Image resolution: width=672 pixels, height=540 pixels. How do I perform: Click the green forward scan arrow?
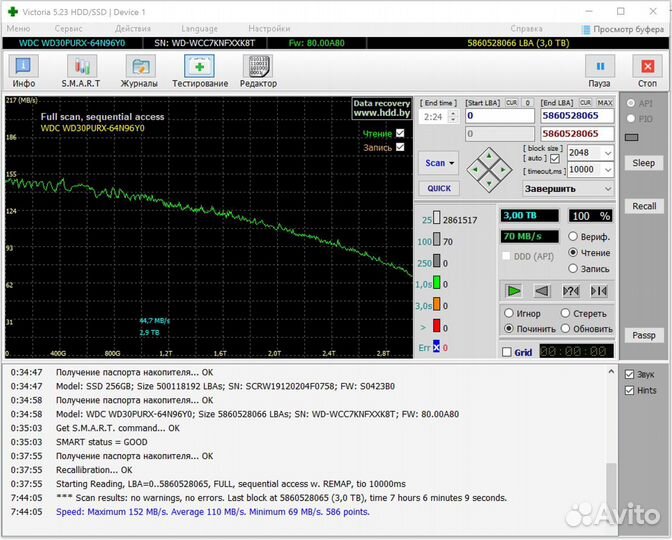click(513, 291)
